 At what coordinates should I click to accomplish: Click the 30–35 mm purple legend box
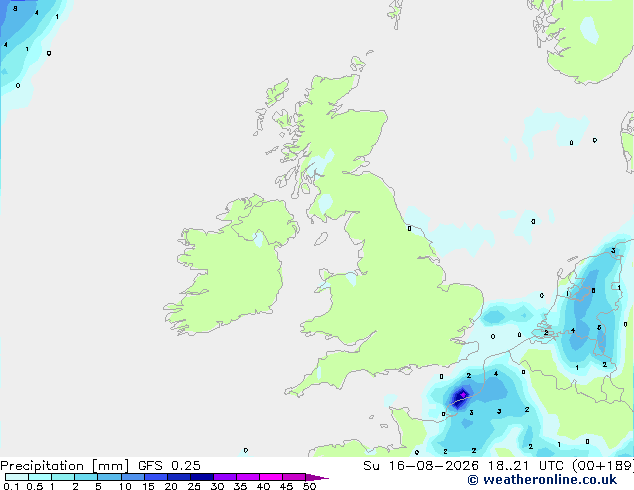click(225, 477)
